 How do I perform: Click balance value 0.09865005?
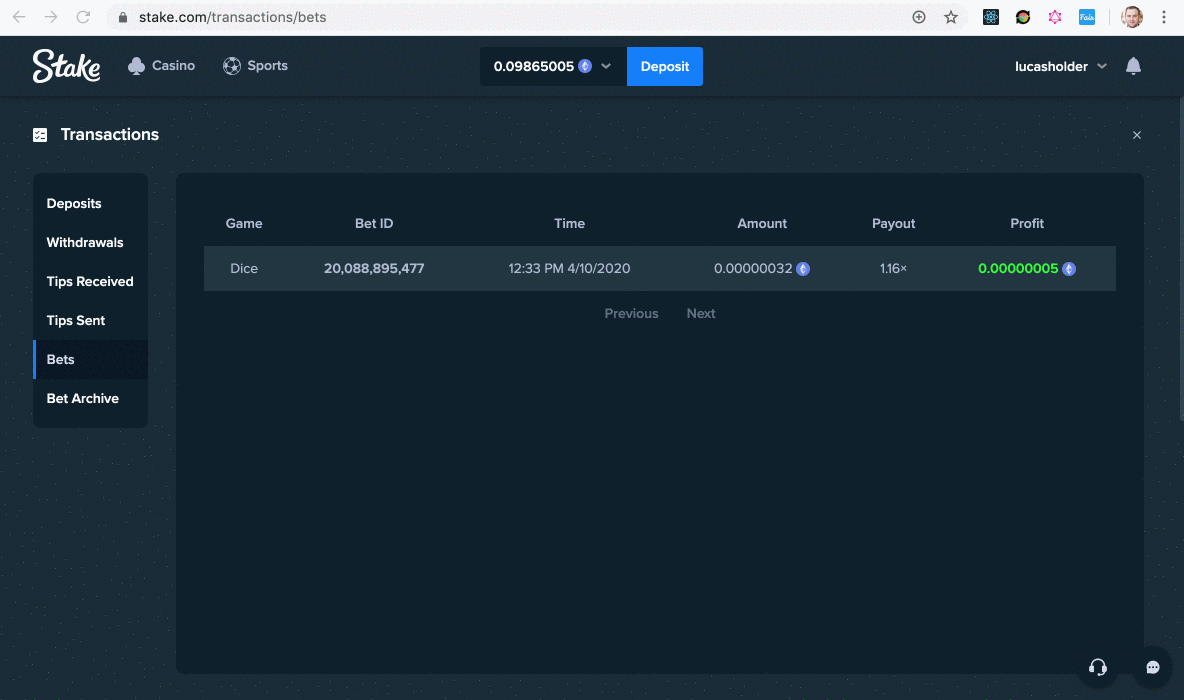pos(534,66)
